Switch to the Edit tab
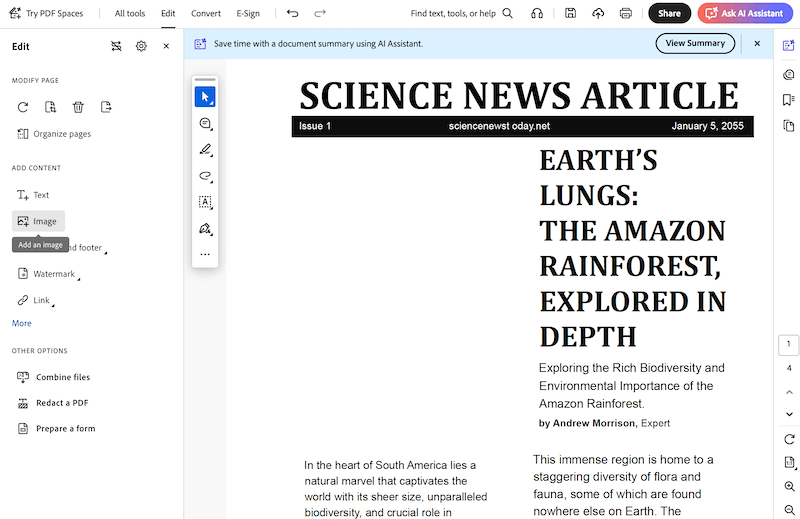This screenshot has height=519, width=800. 168,13
